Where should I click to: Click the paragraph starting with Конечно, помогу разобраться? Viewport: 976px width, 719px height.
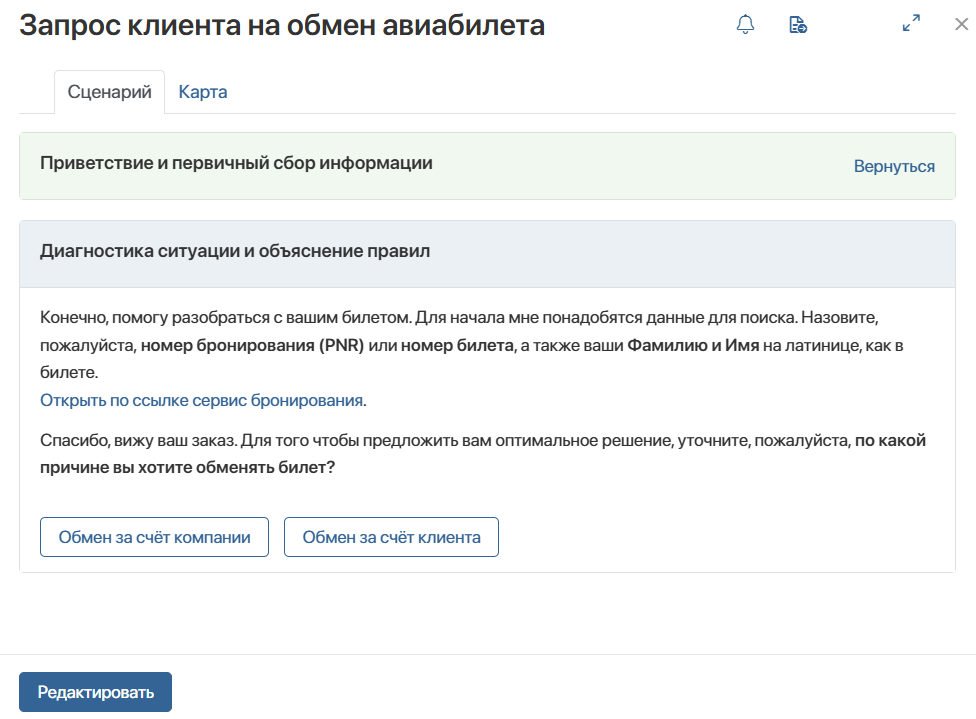(400, 317)
